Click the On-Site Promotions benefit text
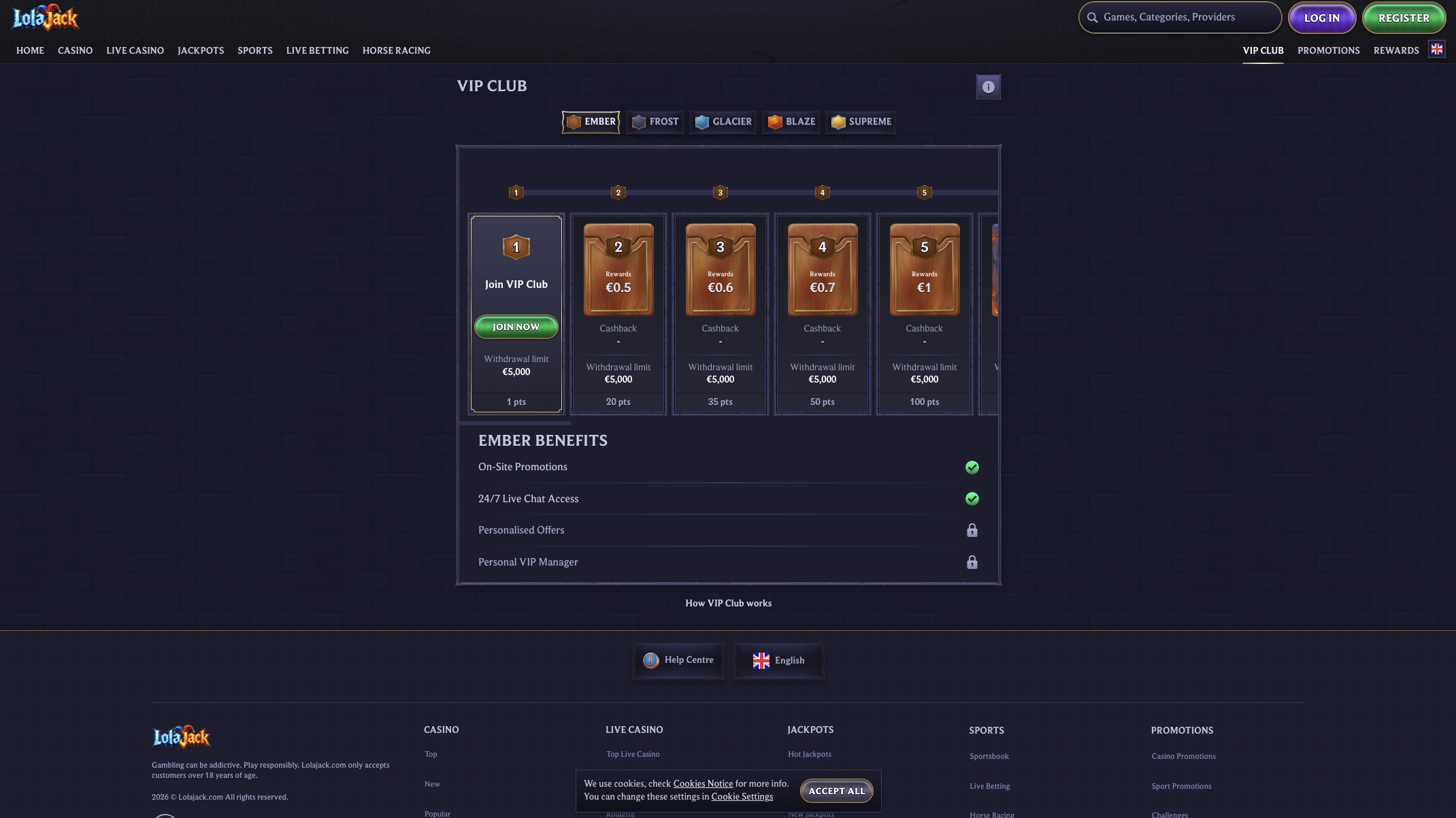This screenshot has width=1456, height=818. (523, 467)
